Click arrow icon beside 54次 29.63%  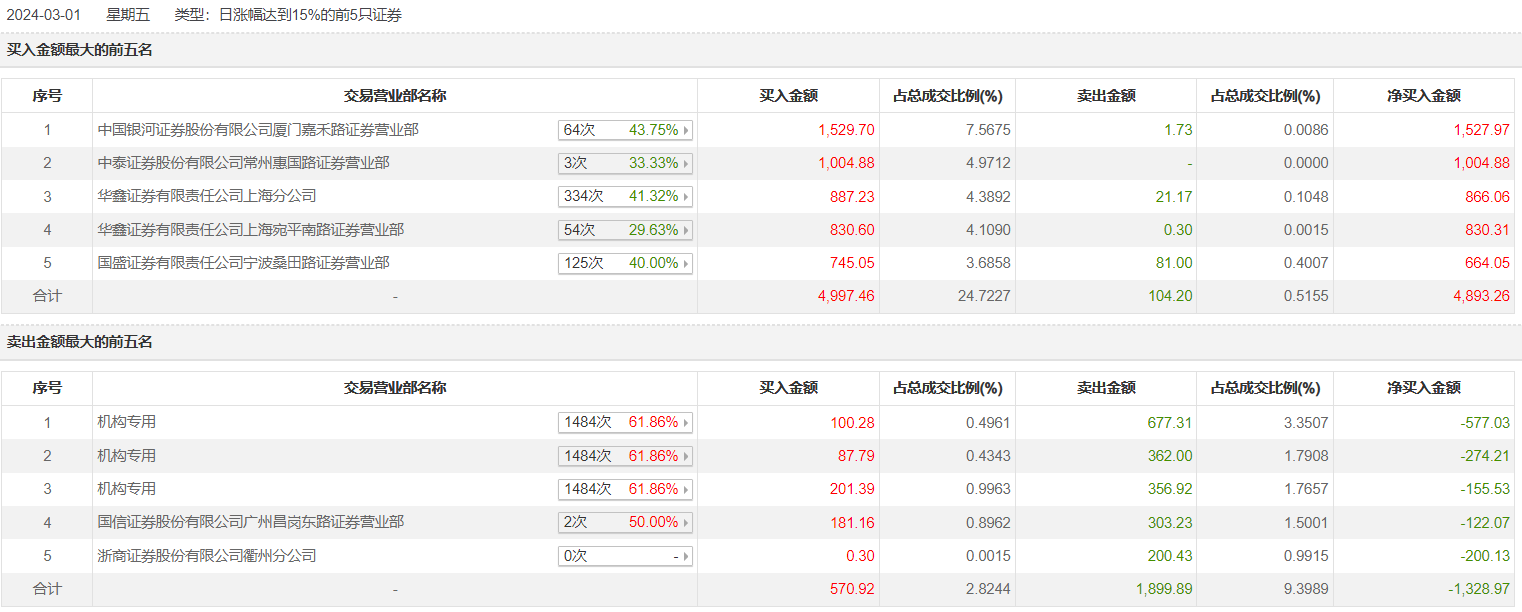686,230
